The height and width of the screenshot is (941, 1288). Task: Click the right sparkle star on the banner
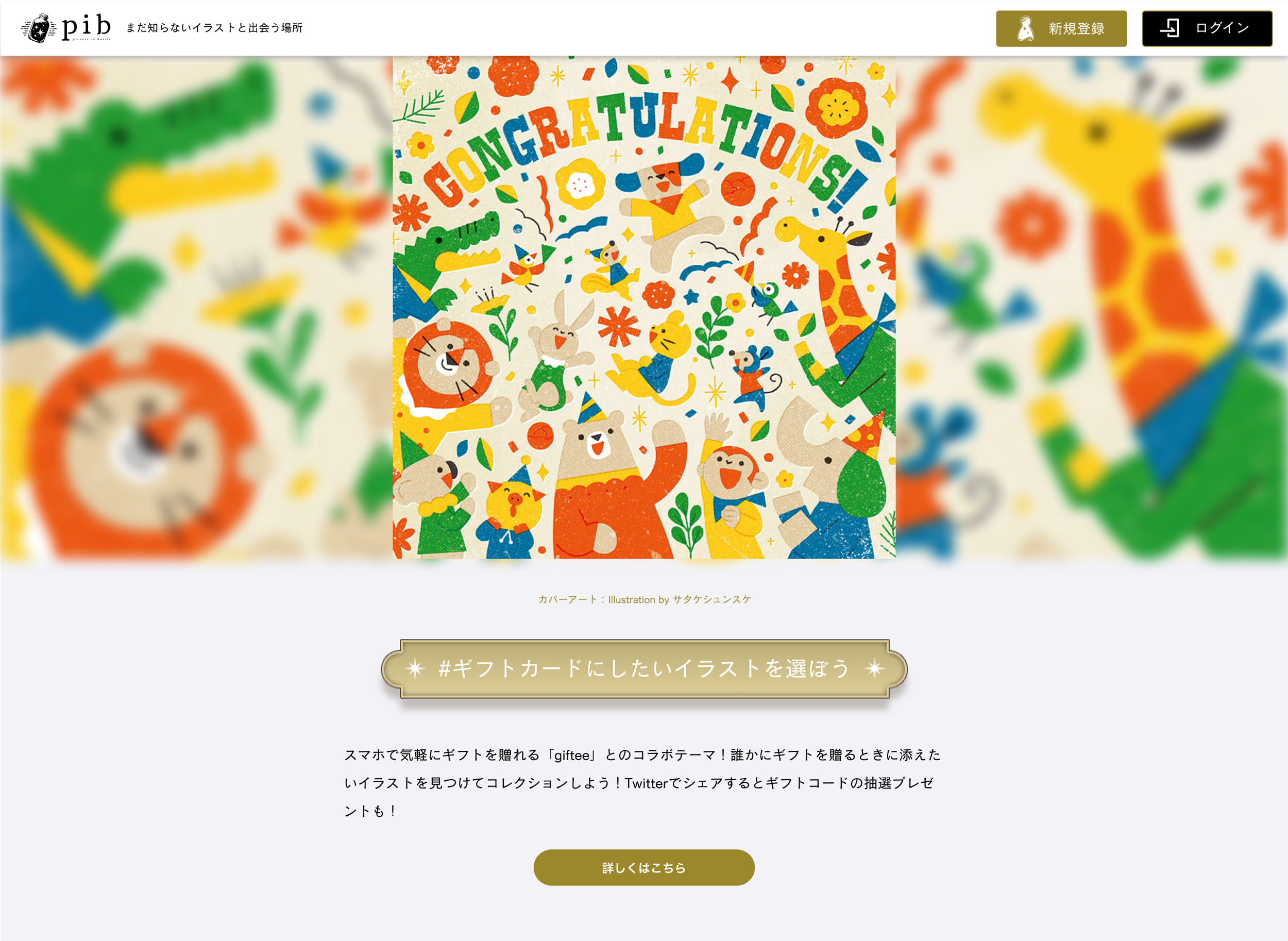click(874, 668)
